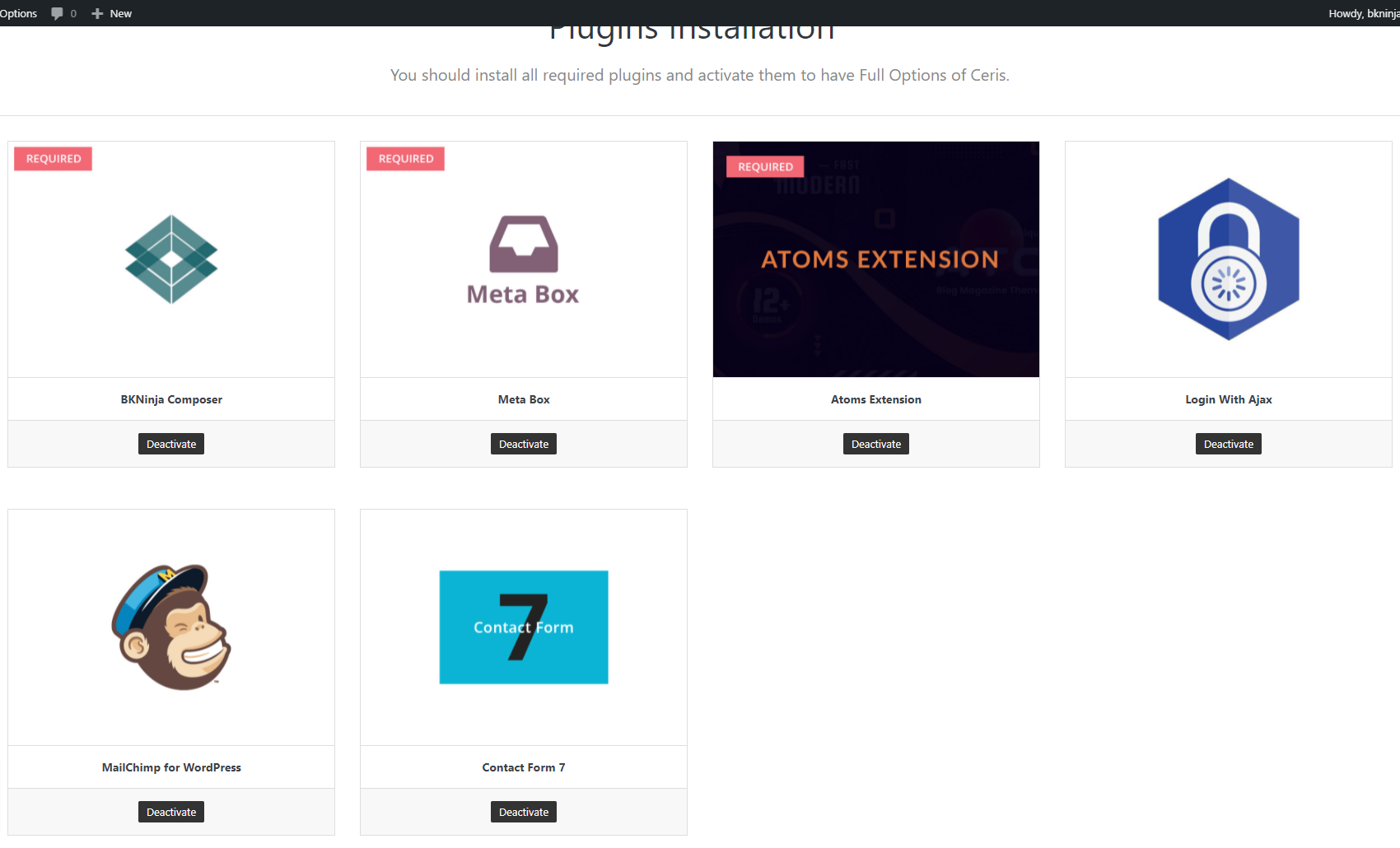Screen dimensions: 1400x848
Task: Deactivate the MailChimp for WordPress plugin
Action: [171, 812]
